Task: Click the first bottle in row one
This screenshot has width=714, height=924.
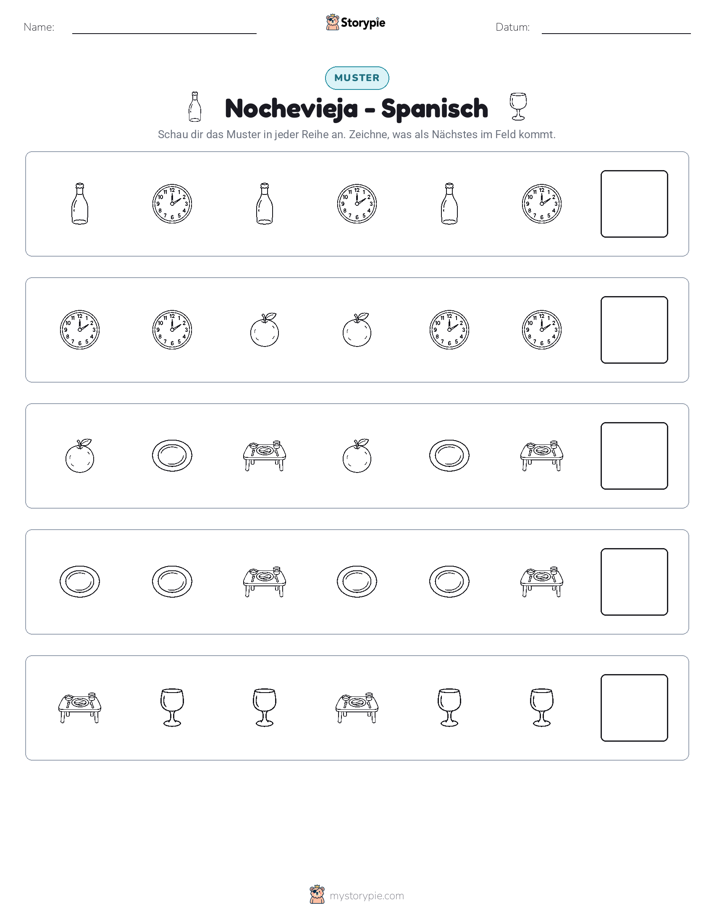Action: [x=80, y=204]
